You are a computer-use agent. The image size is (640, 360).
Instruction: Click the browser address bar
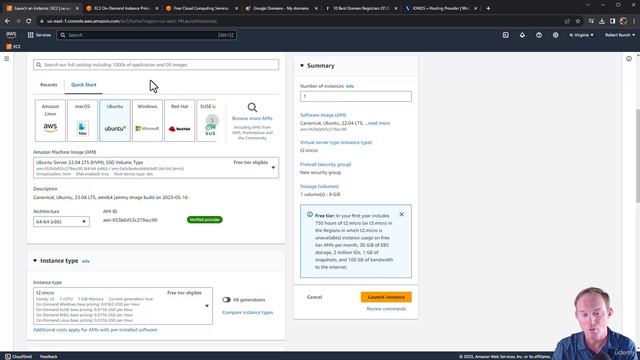pyautogui.click(x=301, y=21)
